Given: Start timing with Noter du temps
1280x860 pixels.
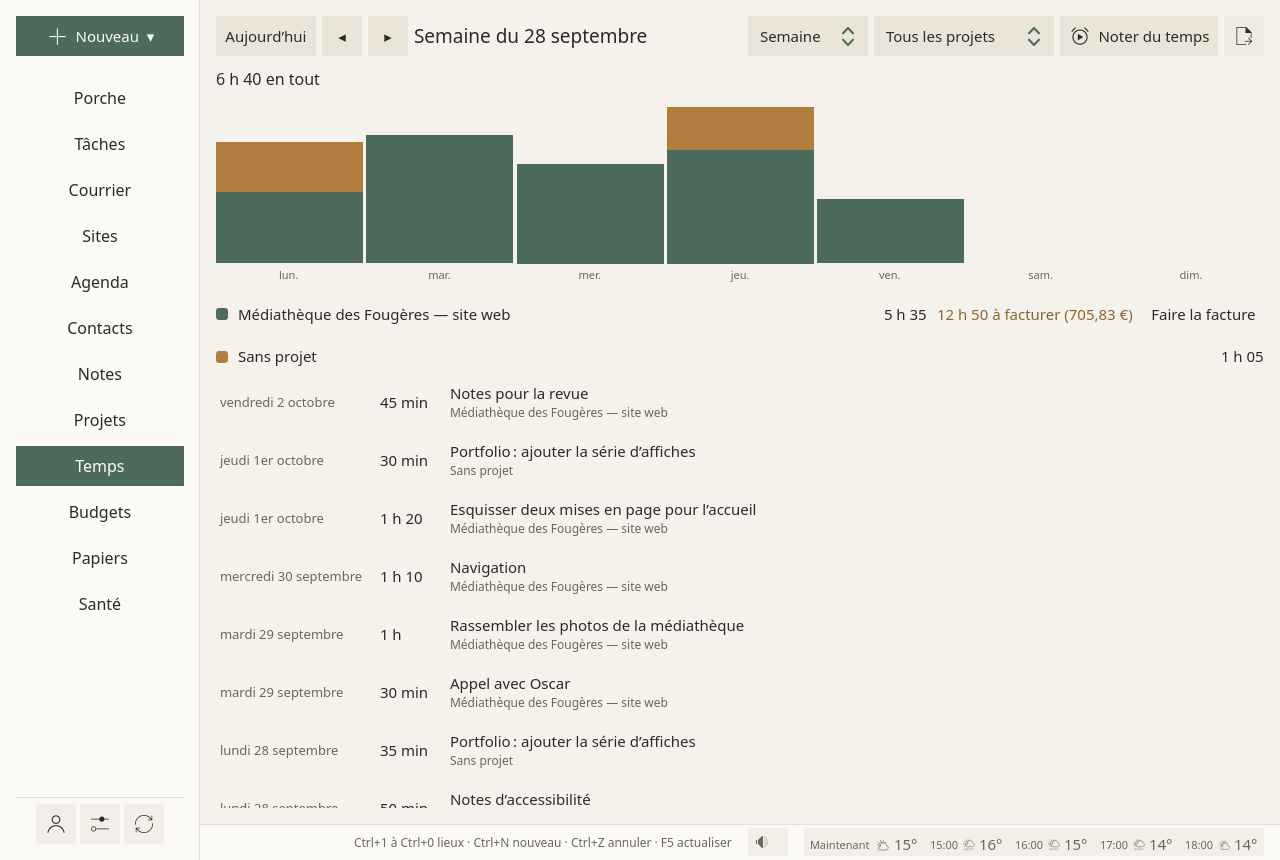Looking at the screenshot, I should [x=1139, y=36].
